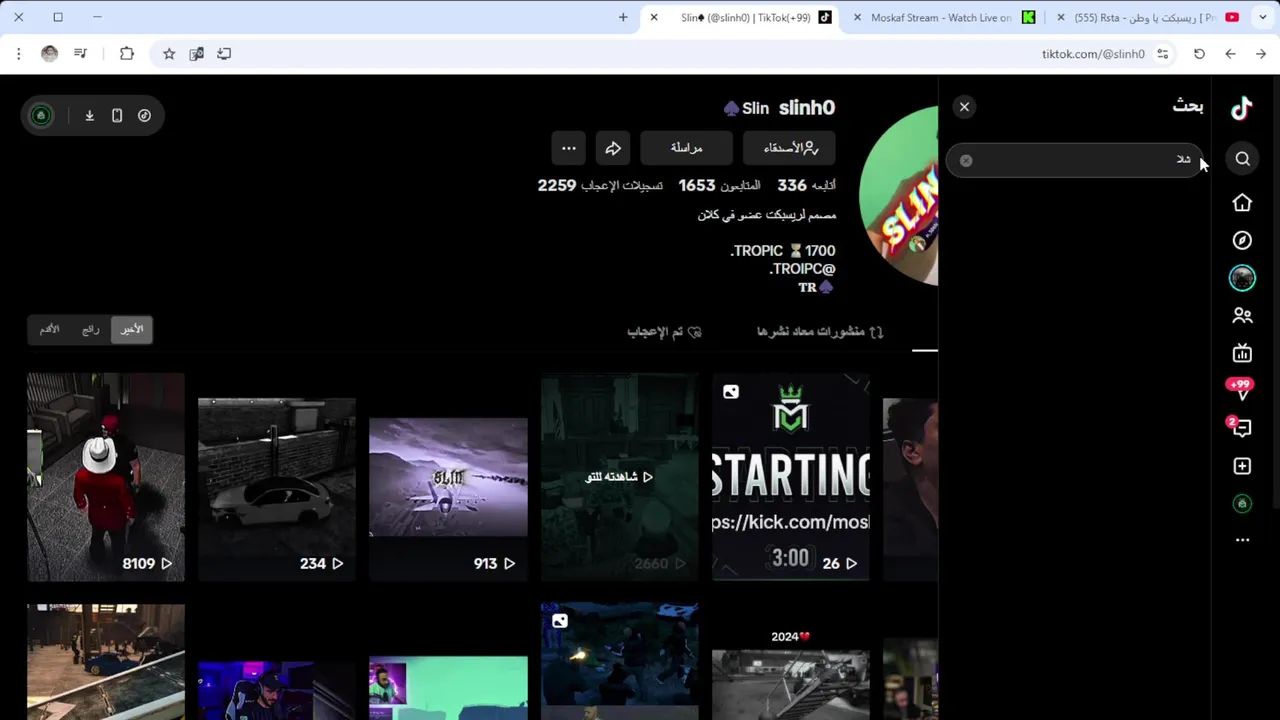
Task: Open site information icon in address bar
Action: (x=1162, y=54)
